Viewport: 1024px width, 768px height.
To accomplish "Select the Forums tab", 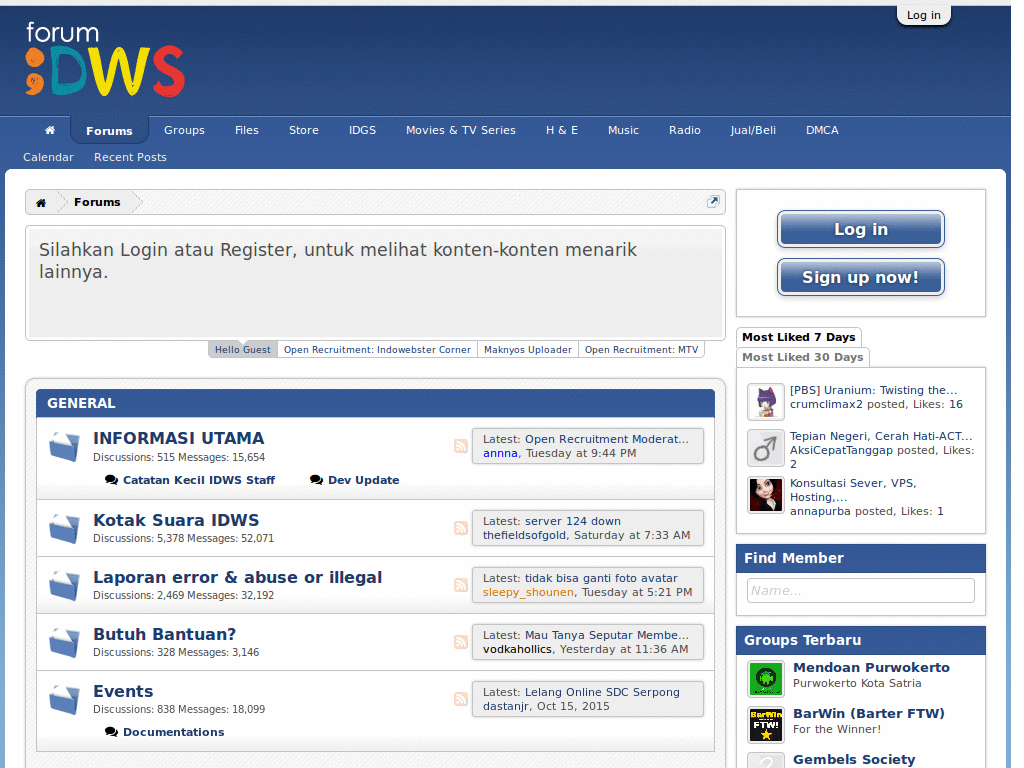I will [x=109, y=131].
